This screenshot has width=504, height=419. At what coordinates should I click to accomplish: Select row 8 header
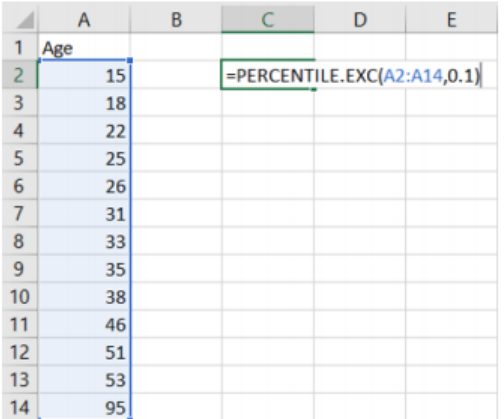pyautogui.click(x=19, y=241)
